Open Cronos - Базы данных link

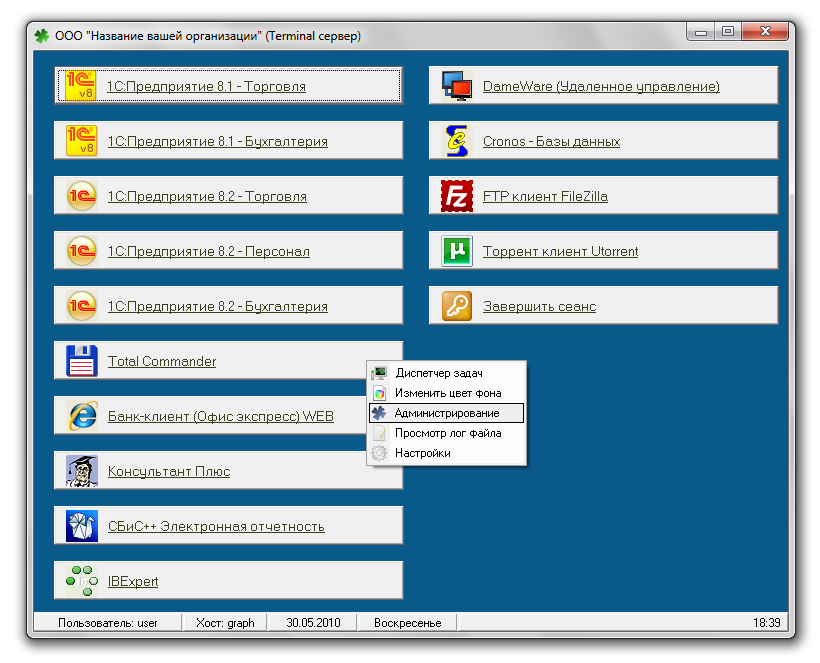coord(551,141)
